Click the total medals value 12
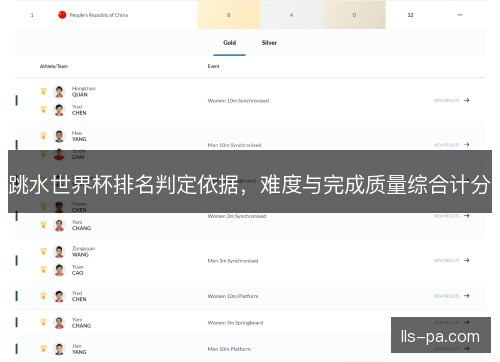Screen dimensions: 500x362 coord(410,15)
